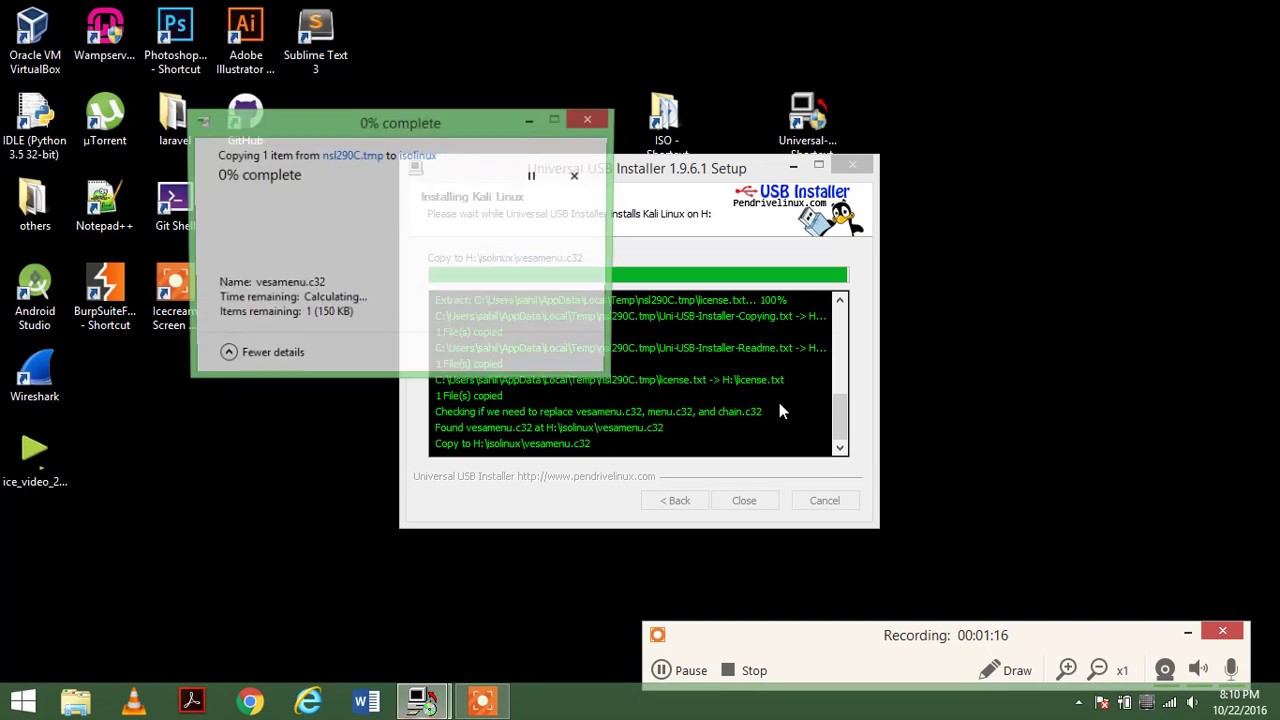Toggle microphone in recorder panel
Viewport: 1280px width, 720px height.
pos(1231,669)
